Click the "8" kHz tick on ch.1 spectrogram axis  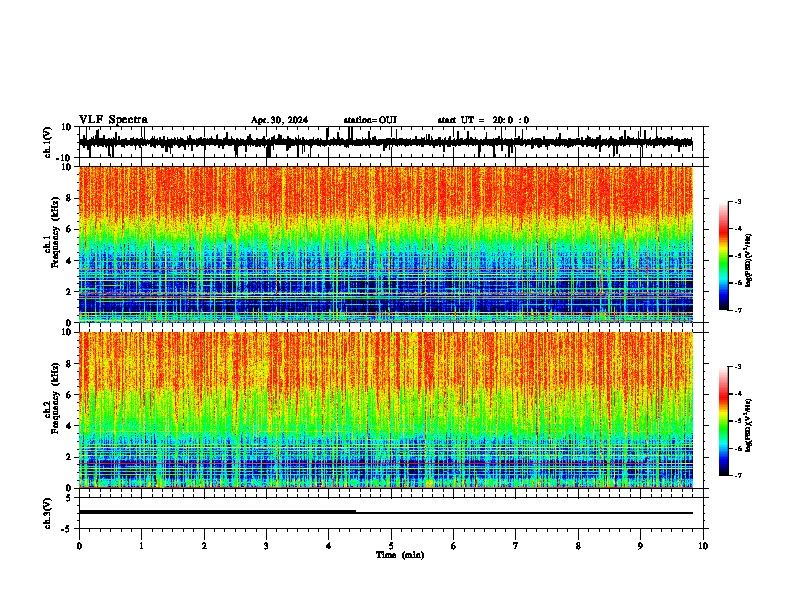point(70,198)
